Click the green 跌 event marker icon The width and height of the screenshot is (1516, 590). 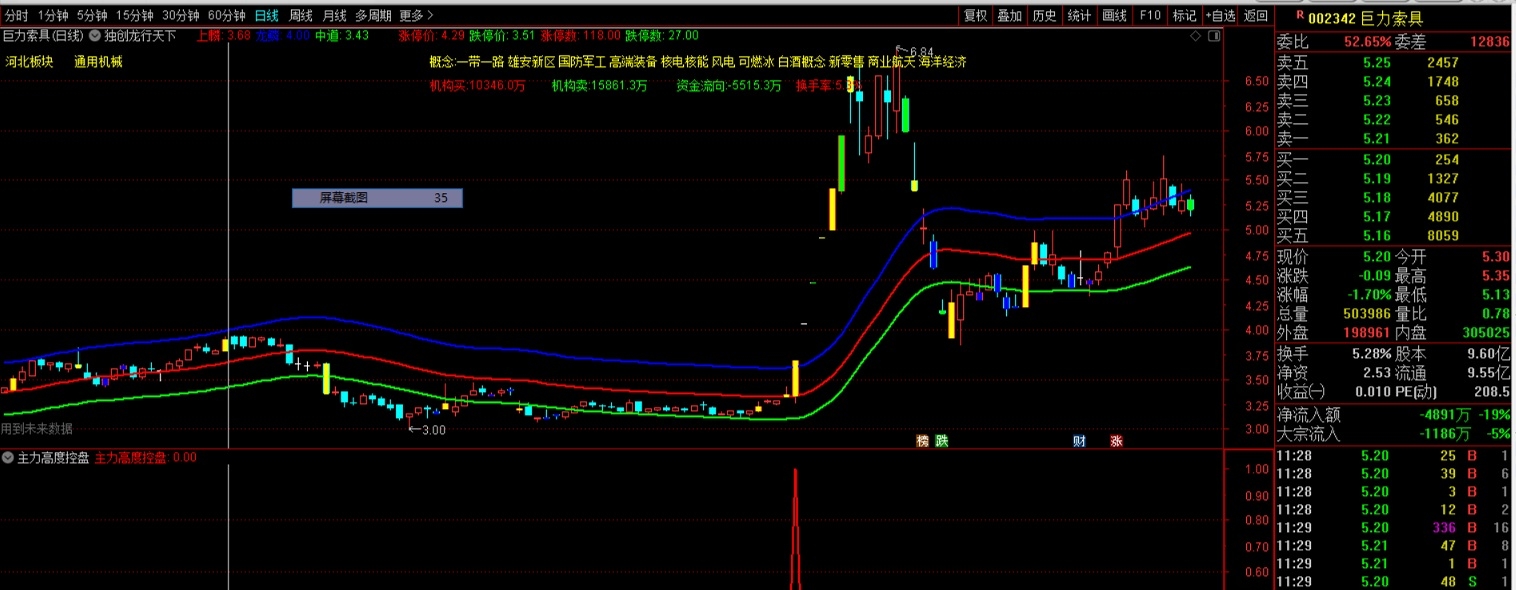click(x=941, y=441)
